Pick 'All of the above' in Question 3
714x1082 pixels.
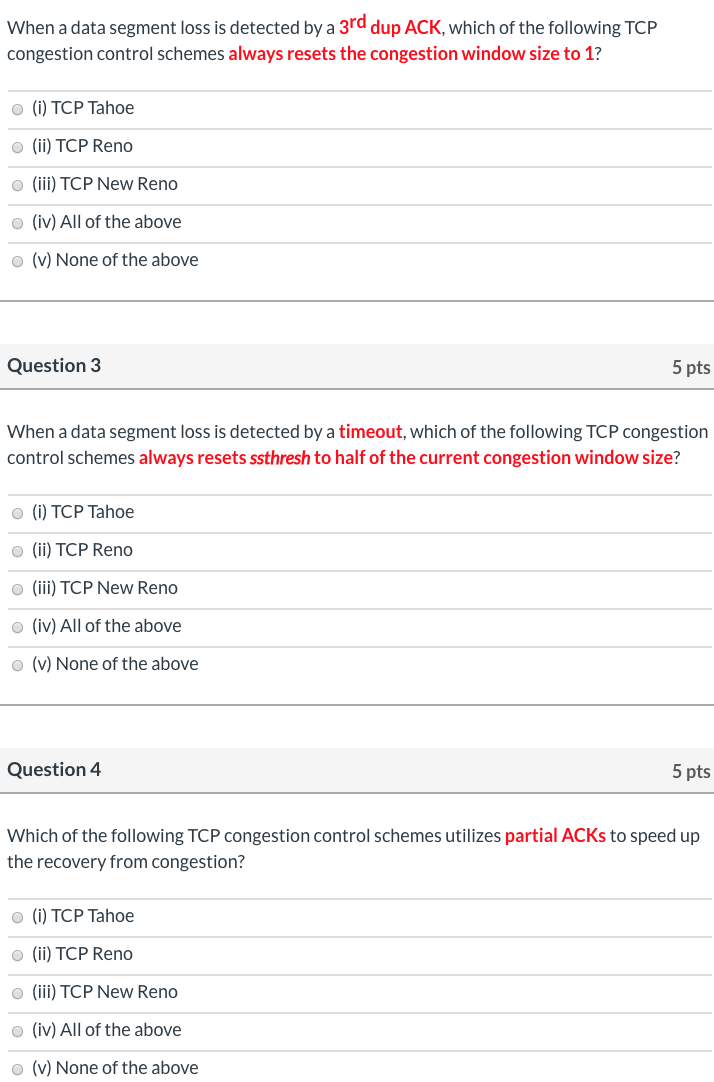pyautogui.click(x=17, y=627)
